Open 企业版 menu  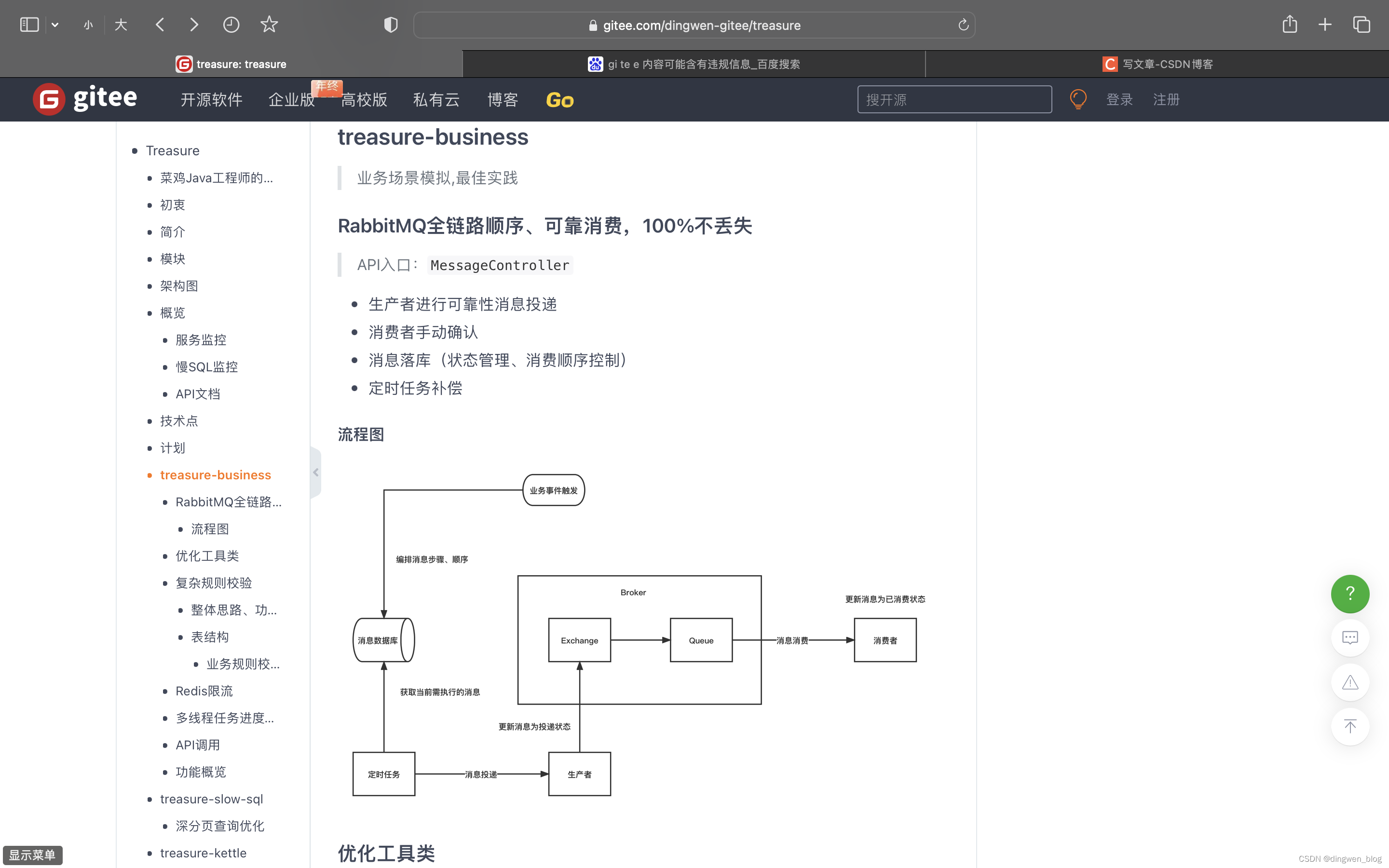292,100
